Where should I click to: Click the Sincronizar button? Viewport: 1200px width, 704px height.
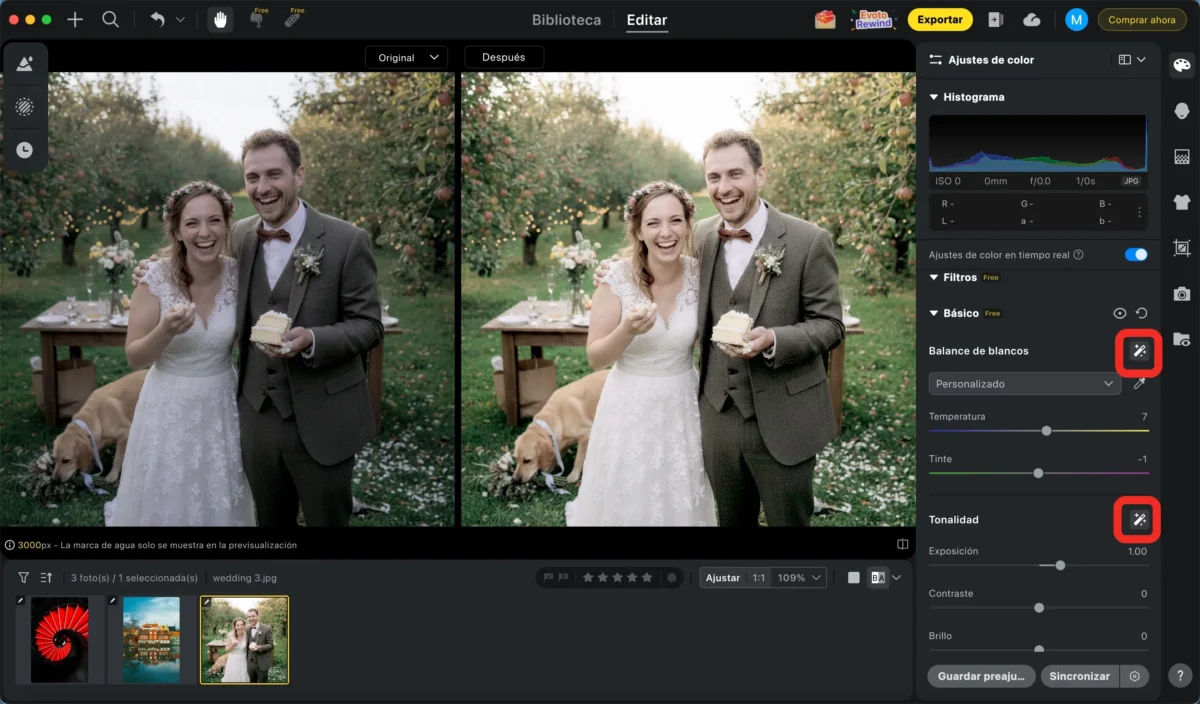click(1079, 676)
